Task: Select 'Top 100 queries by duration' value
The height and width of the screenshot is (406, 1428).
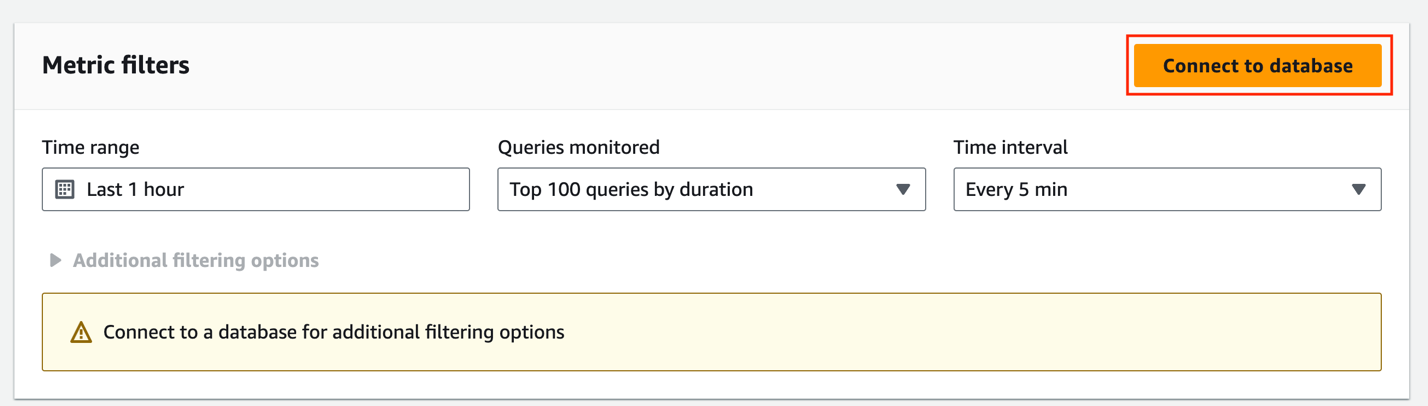Action: (x=631, y=189)
